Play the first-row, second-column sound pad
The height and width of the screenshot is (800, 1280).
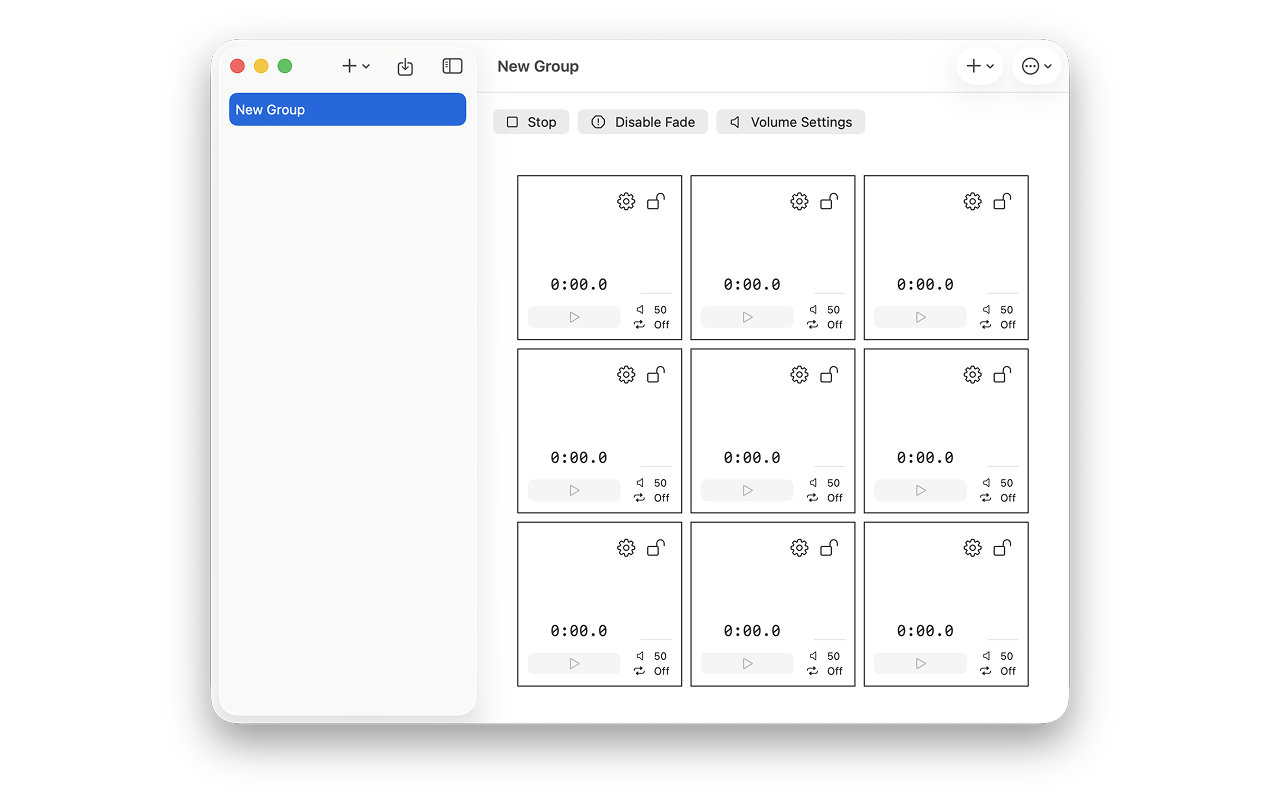point(747,317)
